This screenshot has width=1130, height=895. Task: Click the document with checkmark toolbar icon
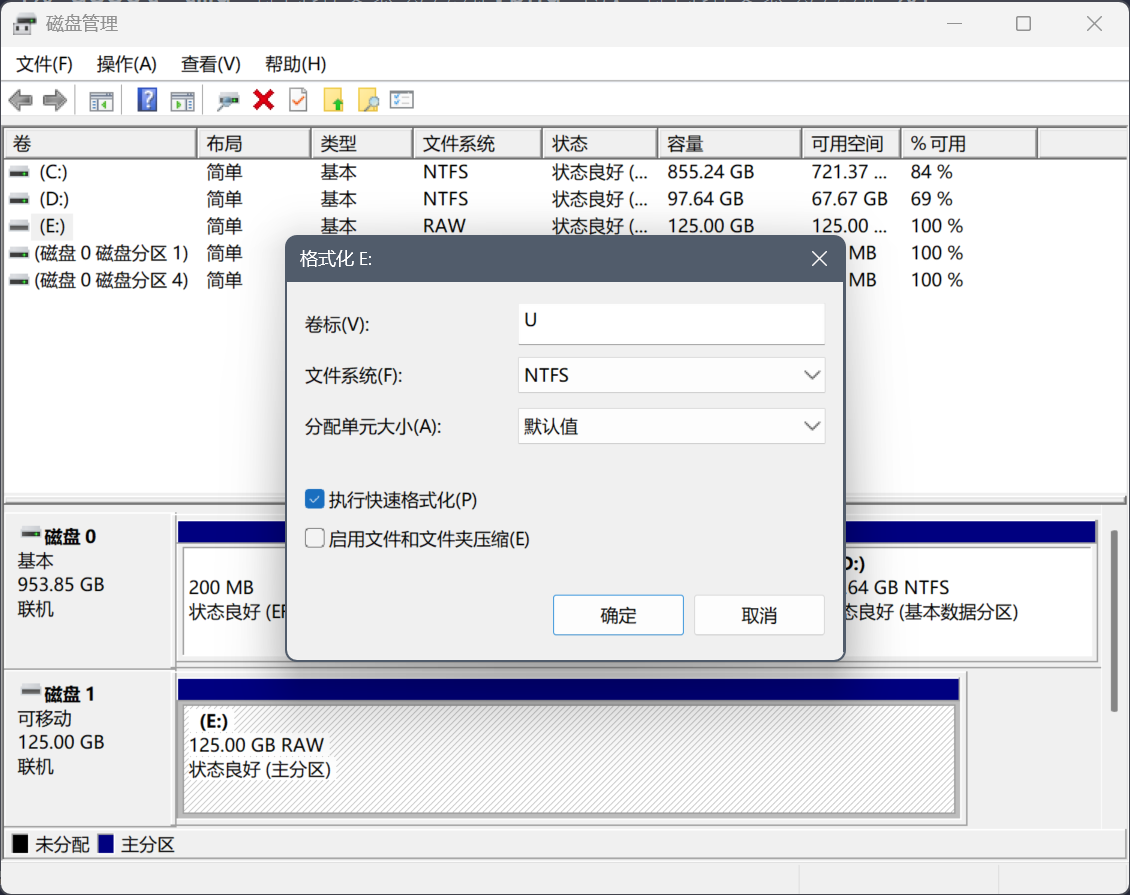tap(298, 100)
